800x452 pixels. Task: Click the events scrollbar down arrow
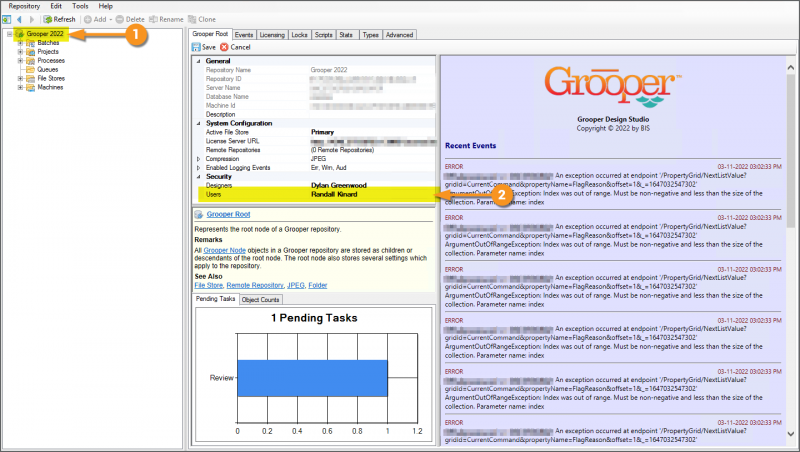(x=790, y=434)
